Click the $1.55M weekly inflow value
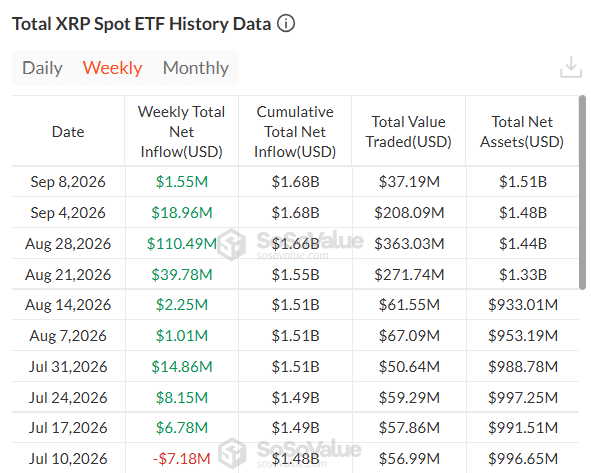The width and height of the screenshot is (591, 473). coord(182,182)
